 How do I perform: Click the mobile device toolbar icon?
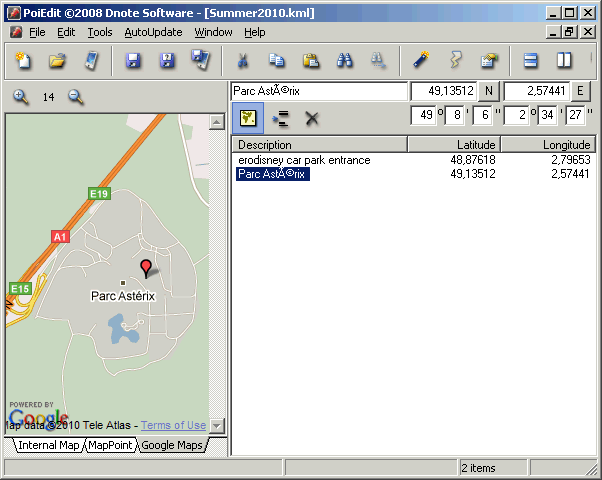[x=91, y=61]
